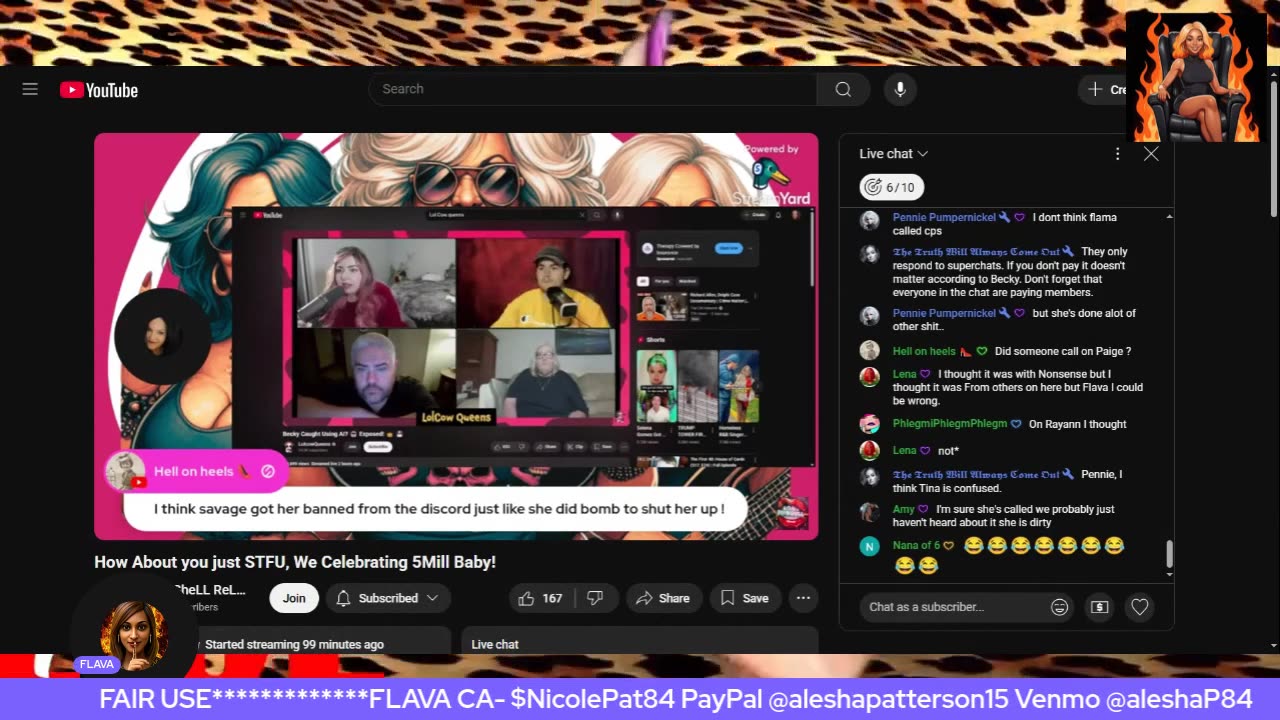Click the Hell on heels avatar in chat

click(870, 351)
